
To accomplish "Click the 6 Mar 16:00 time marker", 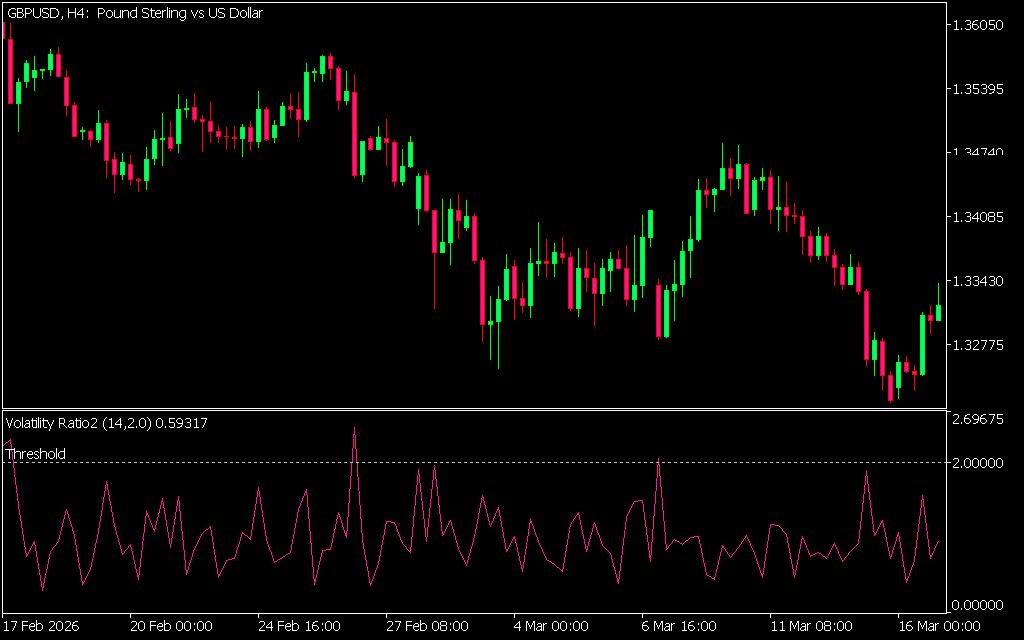I will 678,626.
